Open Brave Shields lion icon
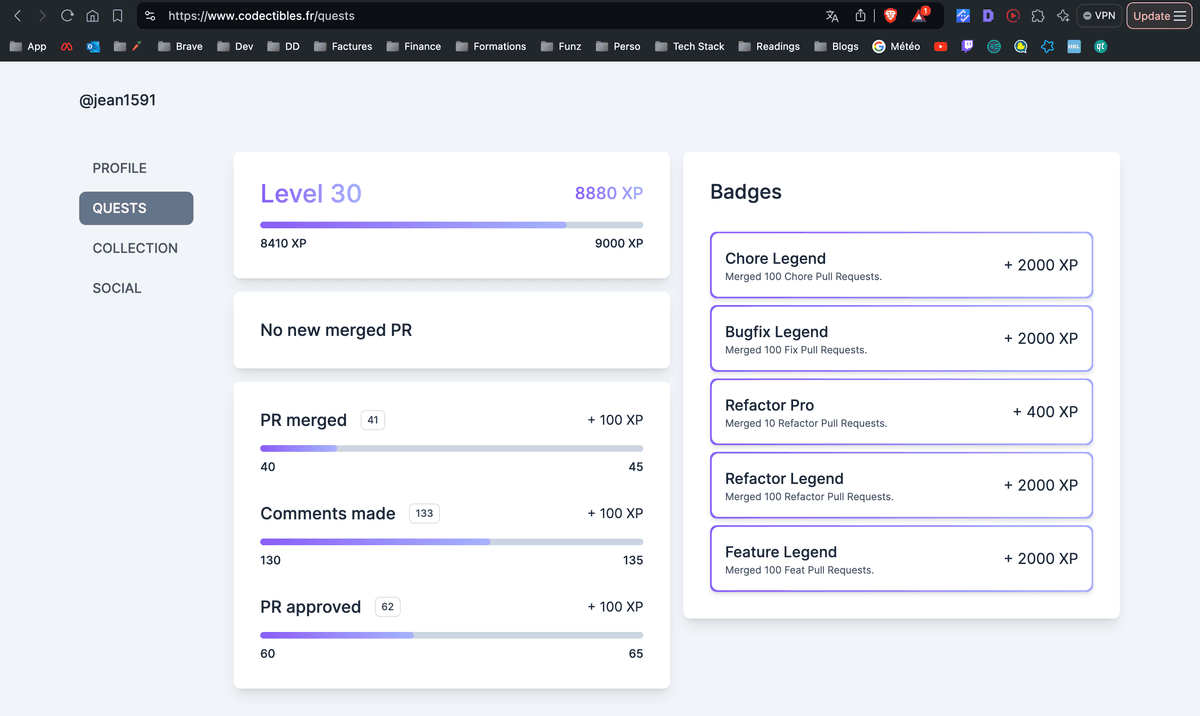The image size is (1200, 716). 890,16
